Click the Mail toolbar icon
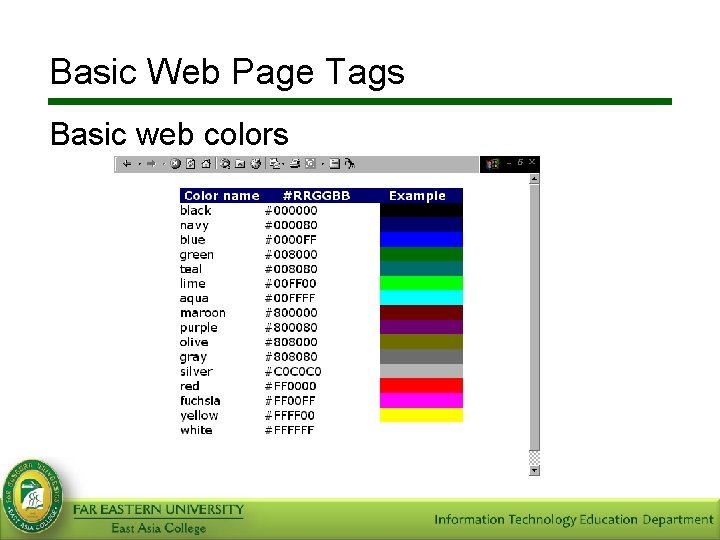720x540 pixels. click(x=274, y=163)
